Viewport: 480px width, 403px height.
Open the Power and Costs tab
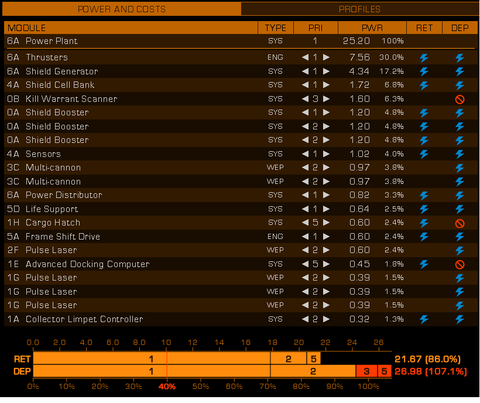tap(121, 9)
